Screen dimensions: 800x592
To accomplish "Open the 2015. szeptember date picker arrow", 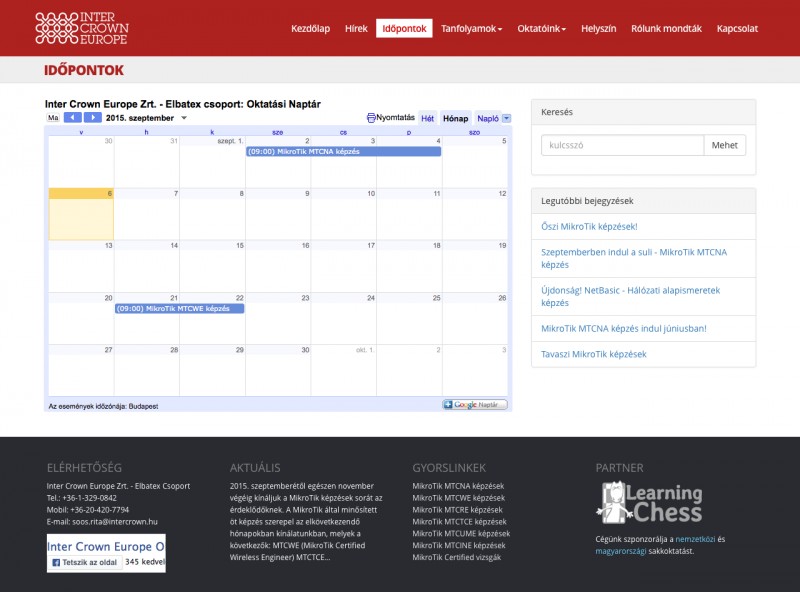I will click(182, 118).
